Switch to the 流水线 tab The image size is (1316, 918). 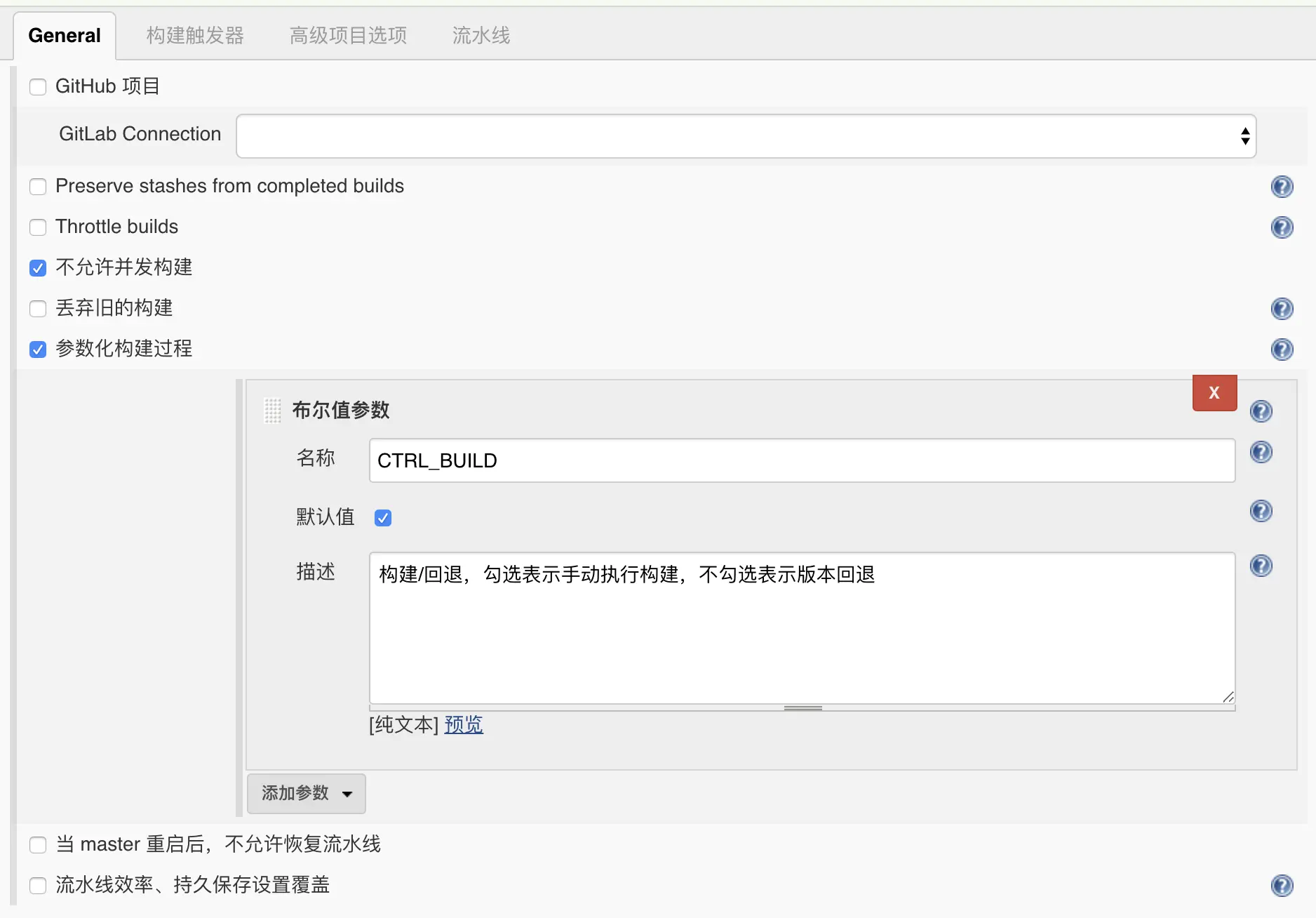coord(481,35)
